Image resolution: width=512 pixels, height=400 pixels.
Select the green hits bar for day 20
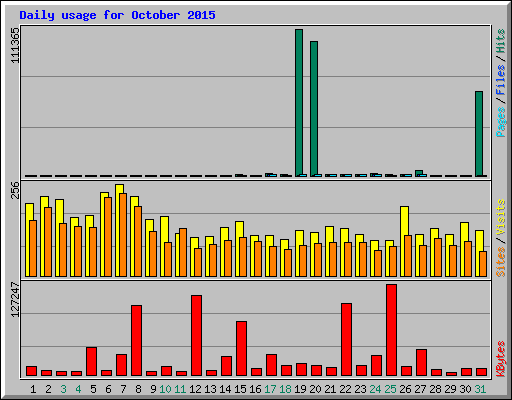click(314, 109)
